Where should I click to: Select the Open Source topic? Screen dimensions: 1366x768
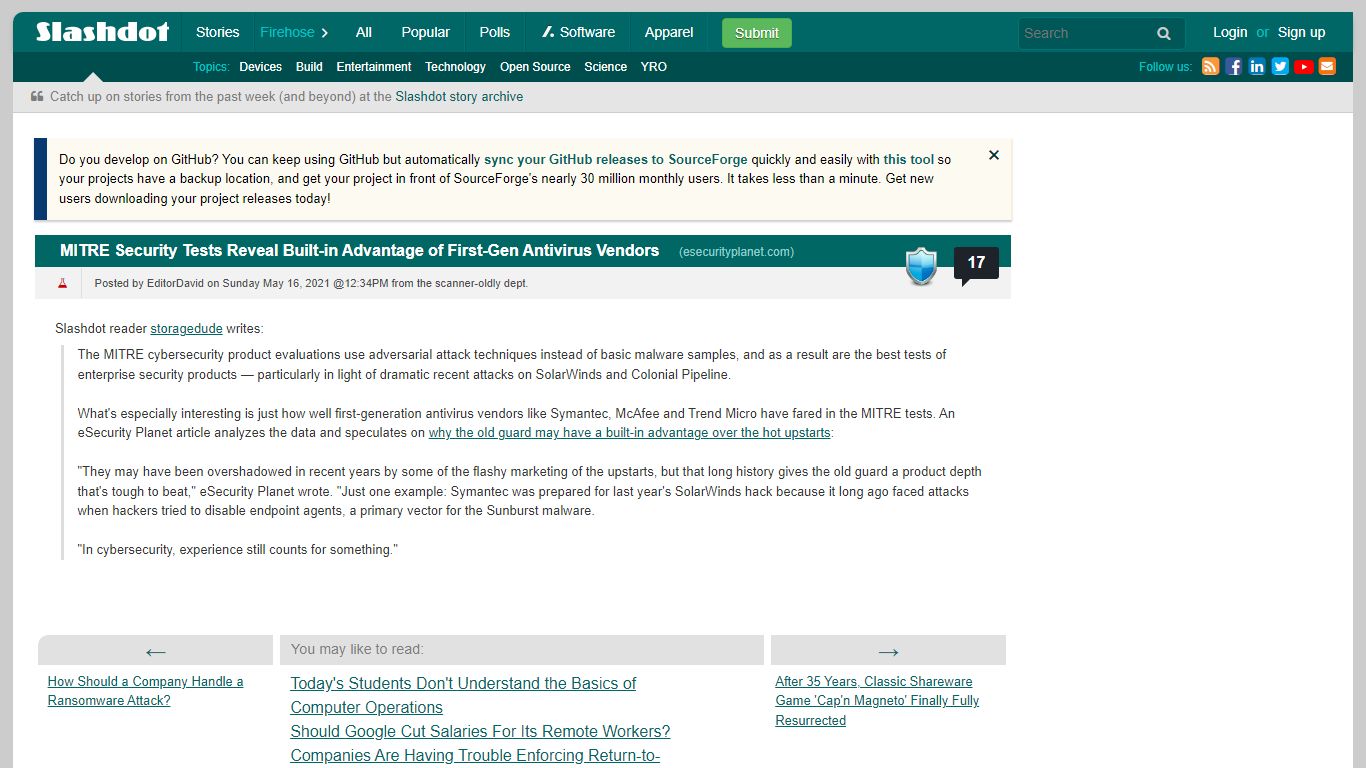pyautogui.click(x=535, y=67)
